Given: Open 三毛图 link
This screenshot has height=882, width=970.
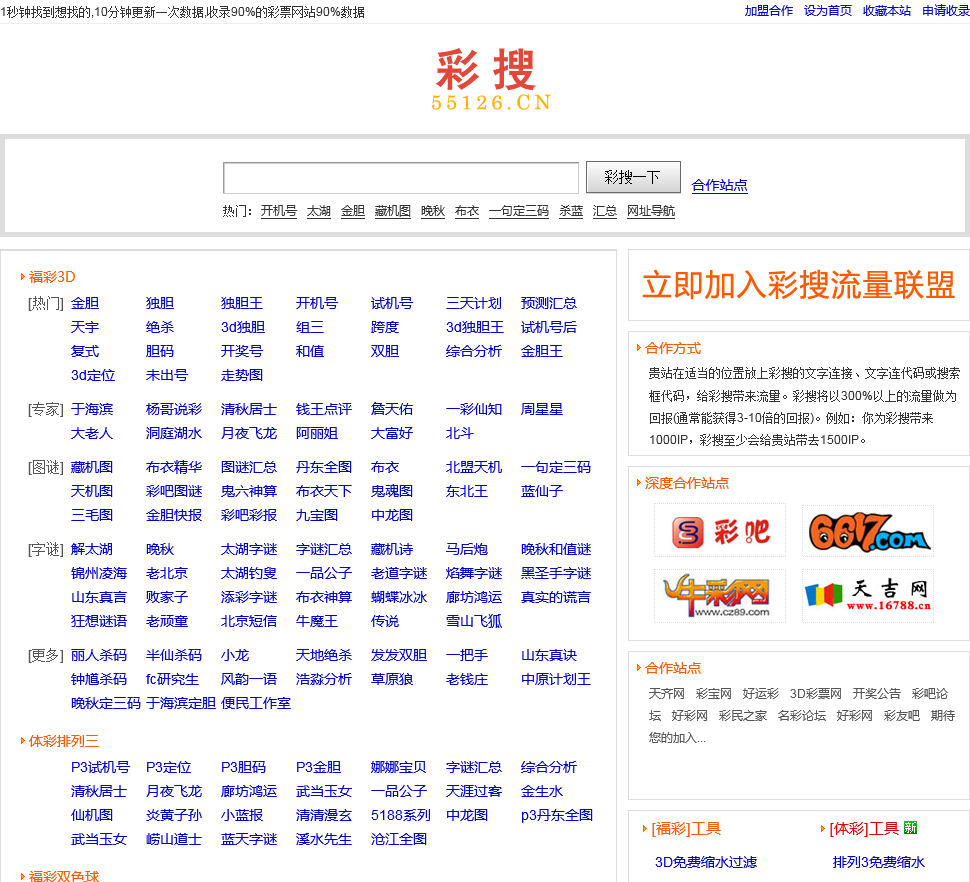Looking at the screenshot, I should pos(92,515).
